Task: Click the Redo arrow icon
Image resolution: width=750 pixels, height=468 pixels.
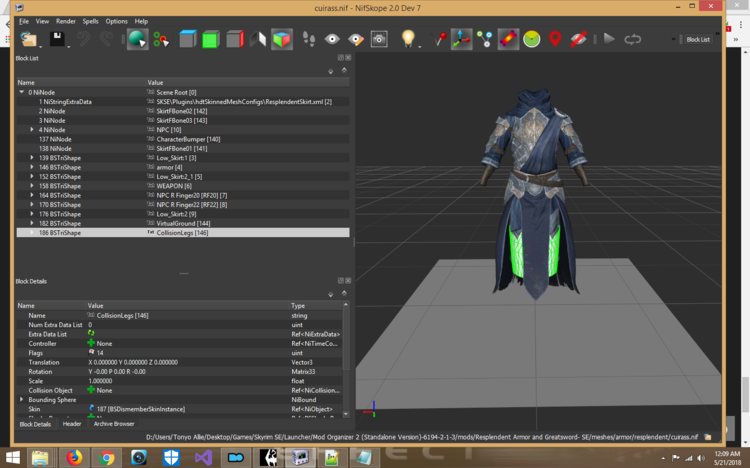Action: click(x=106, y=39)
